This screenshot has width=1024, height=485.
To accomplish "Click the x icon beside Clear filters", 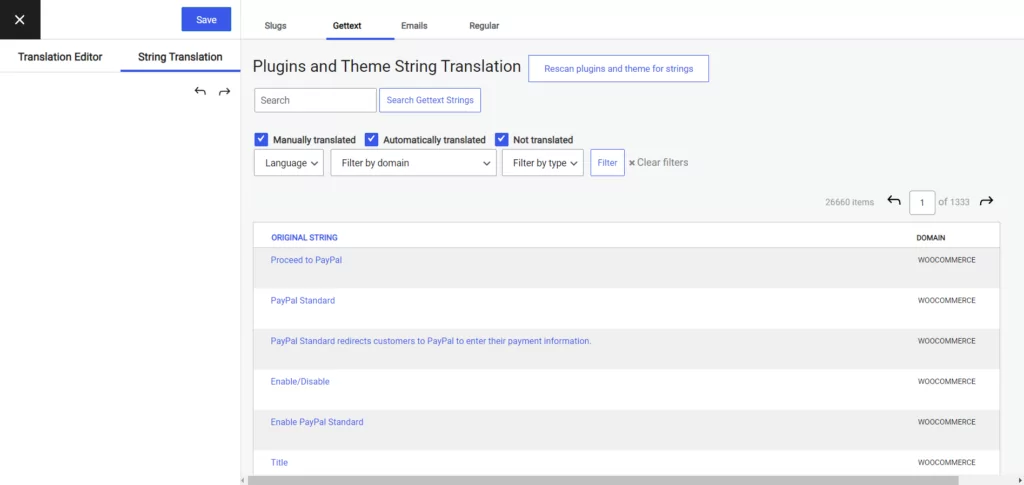I will pos(632,163).
